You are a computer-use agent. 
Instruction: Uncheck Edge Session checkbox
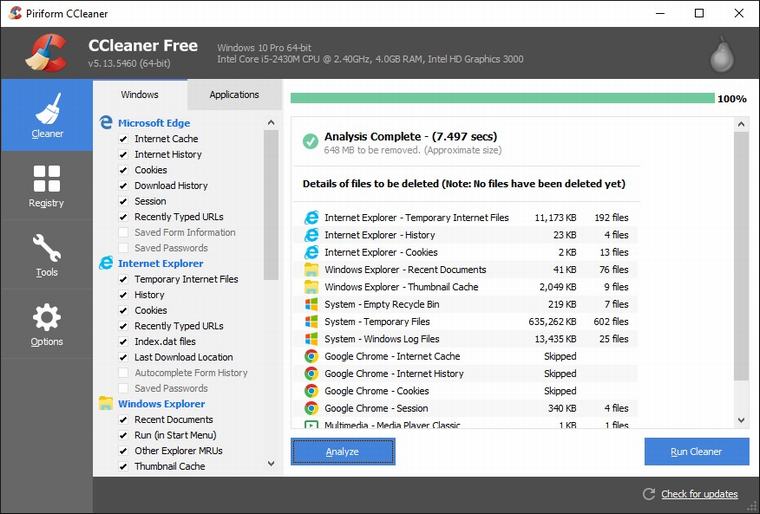tap(124, 201)
